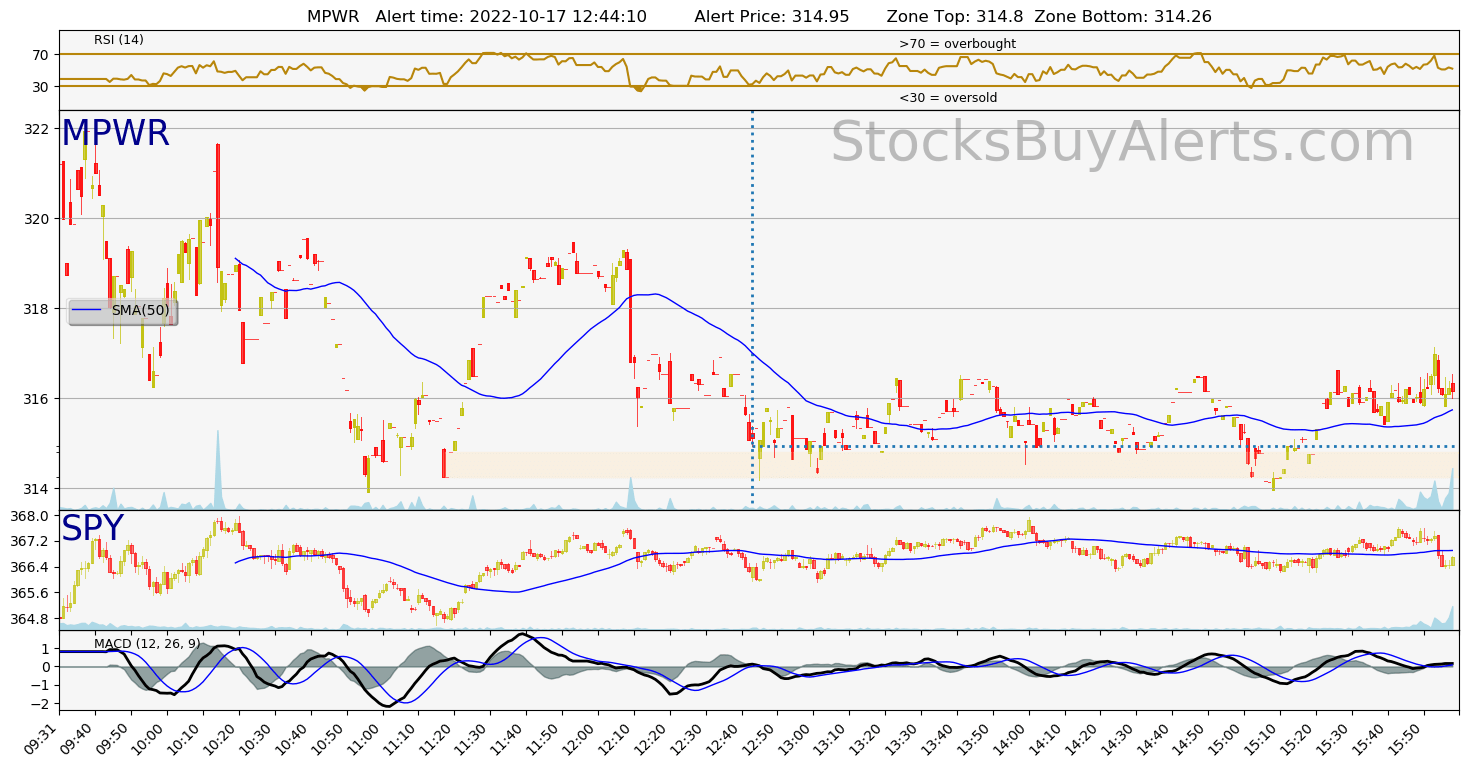Screen dimensions: 1474x768
Task: Click the MPWR price axis value 316
Action: point(36,399)
